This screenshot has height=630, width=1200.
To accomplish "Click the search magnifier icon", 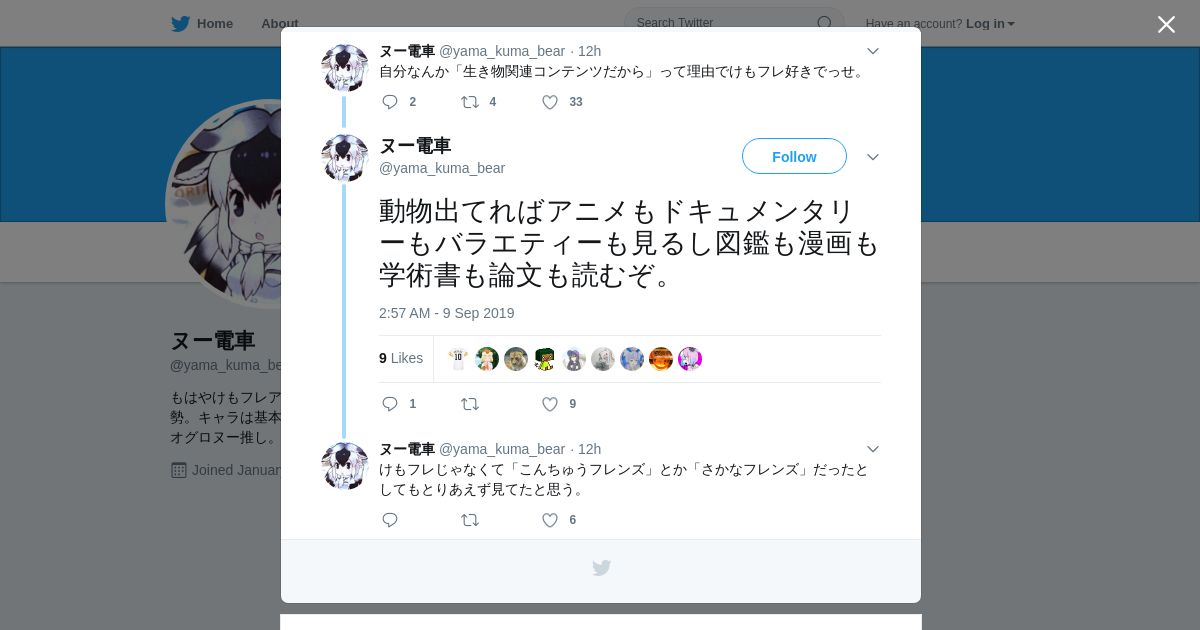I will [824, 23].
